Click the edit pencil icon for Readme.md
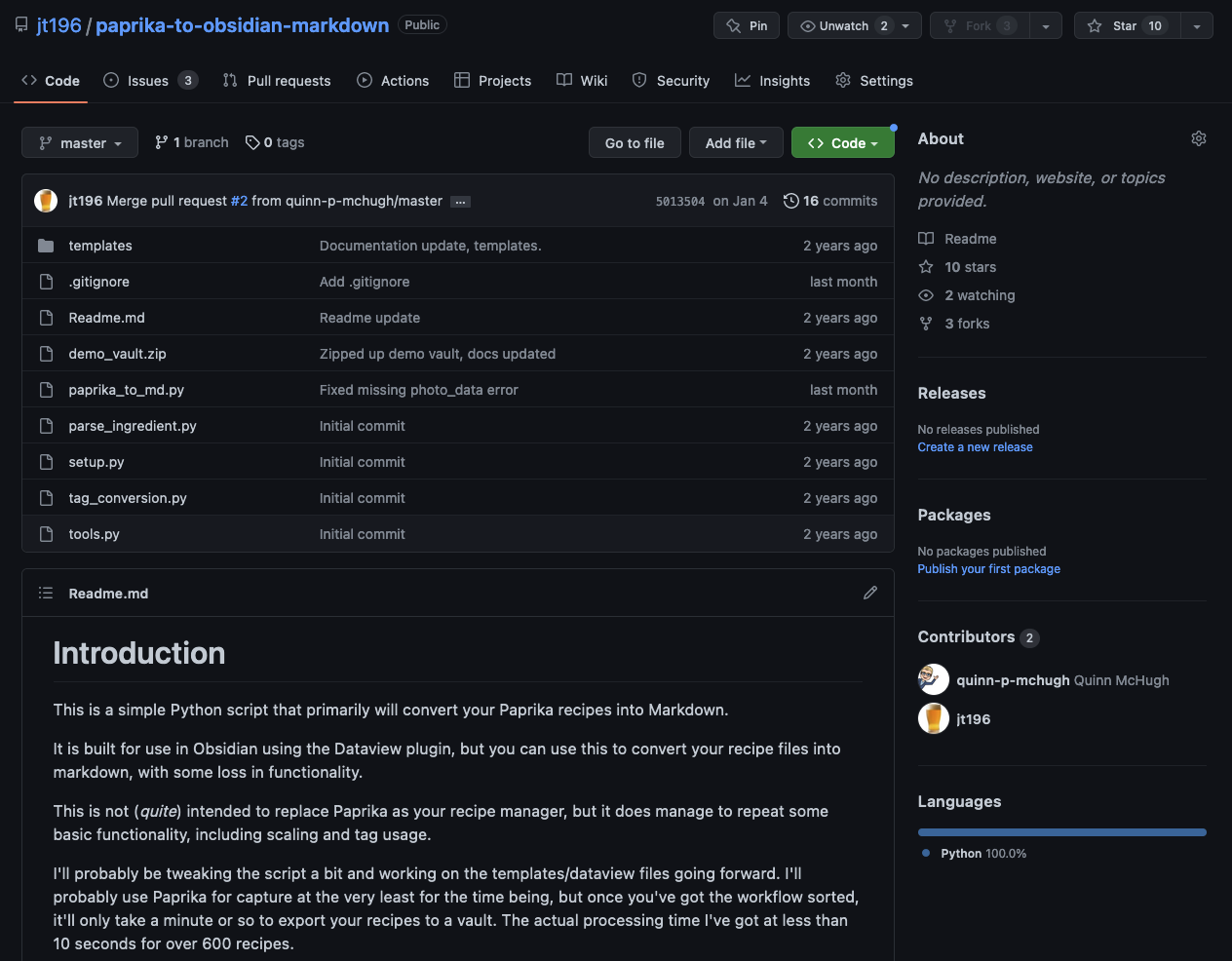 click(870, 593)
